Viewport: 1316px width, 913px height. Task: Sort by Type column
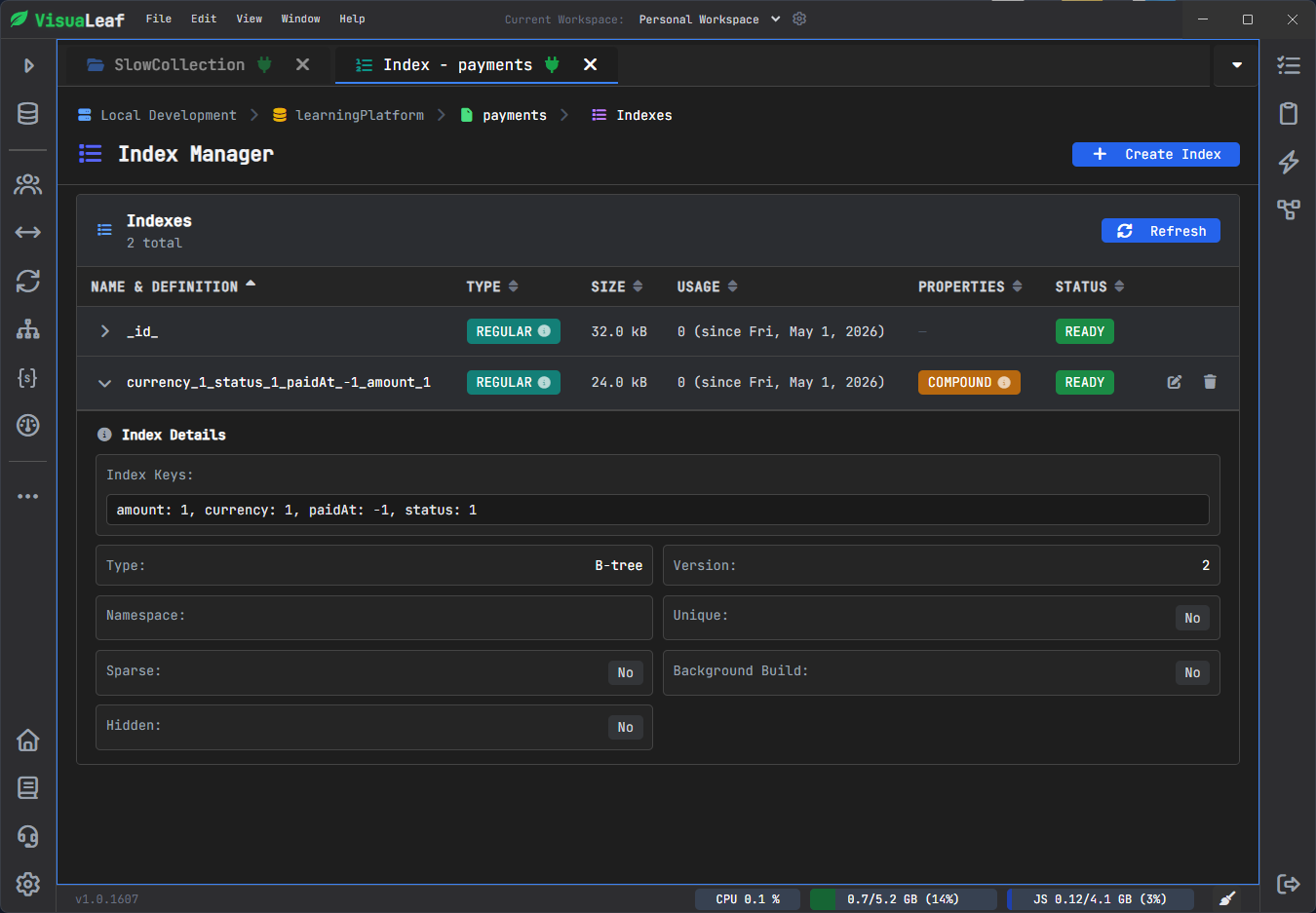pyautogui.click(x=492, y=286)
